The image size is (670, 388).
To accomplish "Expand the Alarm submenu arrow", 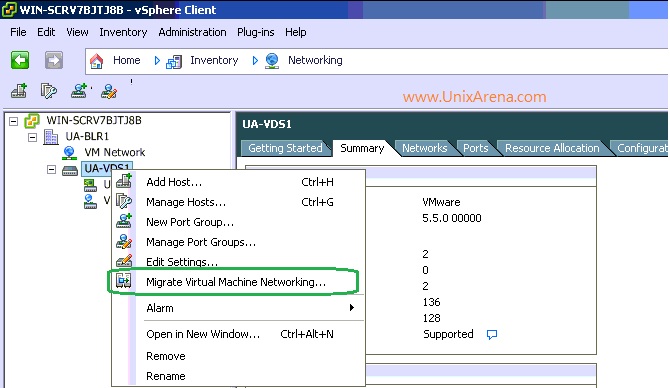I will pos(352,308).
